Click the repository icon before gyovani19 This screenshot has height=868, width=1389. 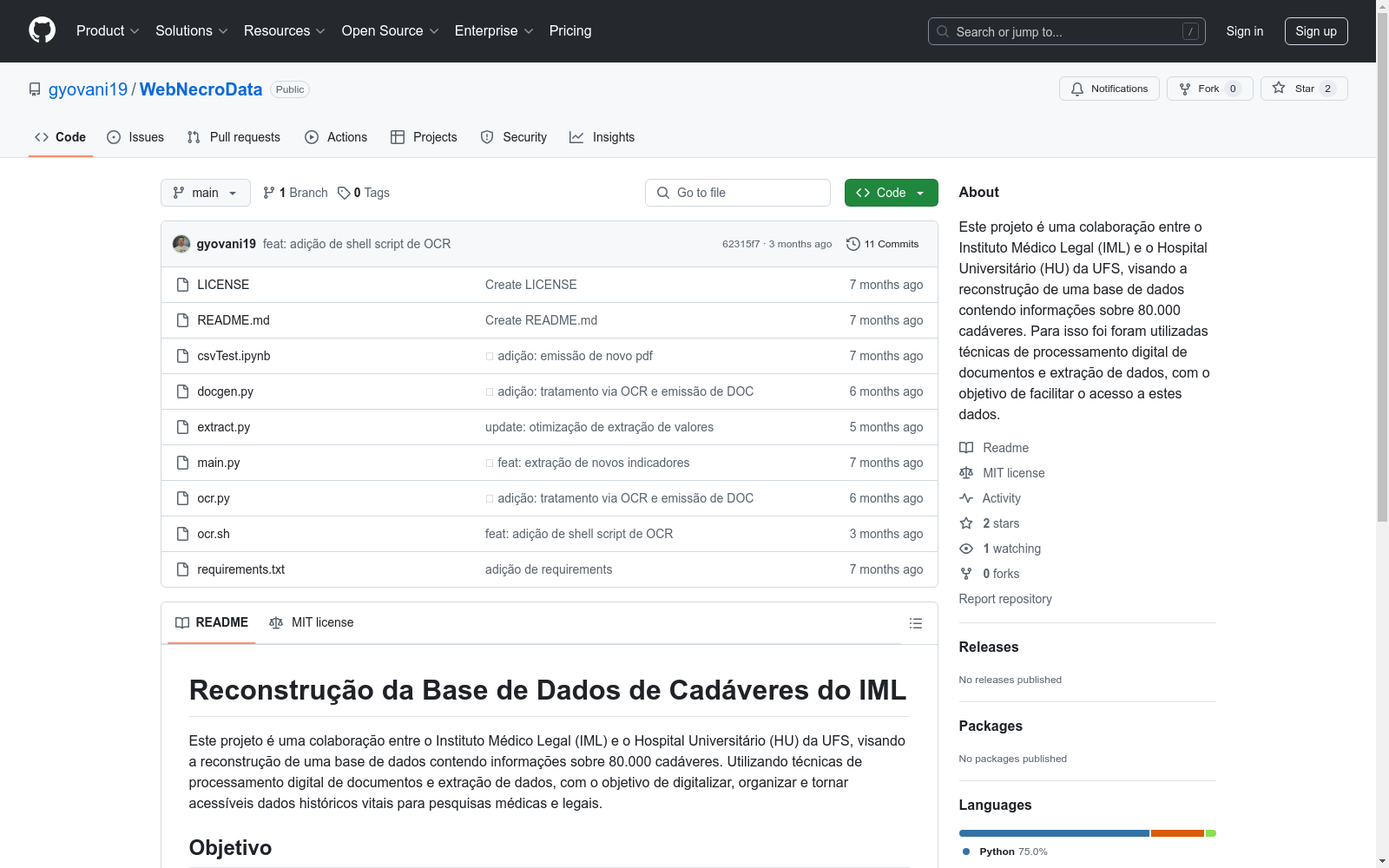pyautogui.click(x=35, y=89)
